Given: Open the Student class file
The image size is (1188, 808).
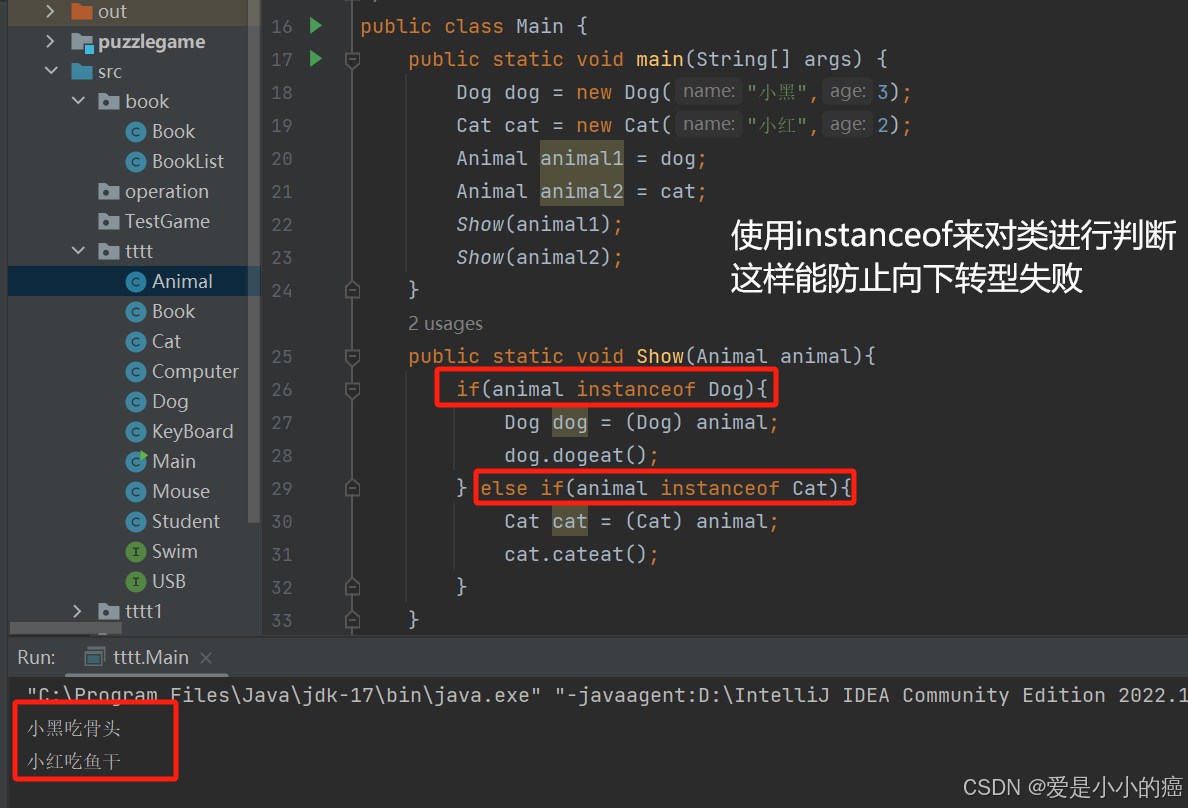Looking at the screenshot, I should pos(186,521).
